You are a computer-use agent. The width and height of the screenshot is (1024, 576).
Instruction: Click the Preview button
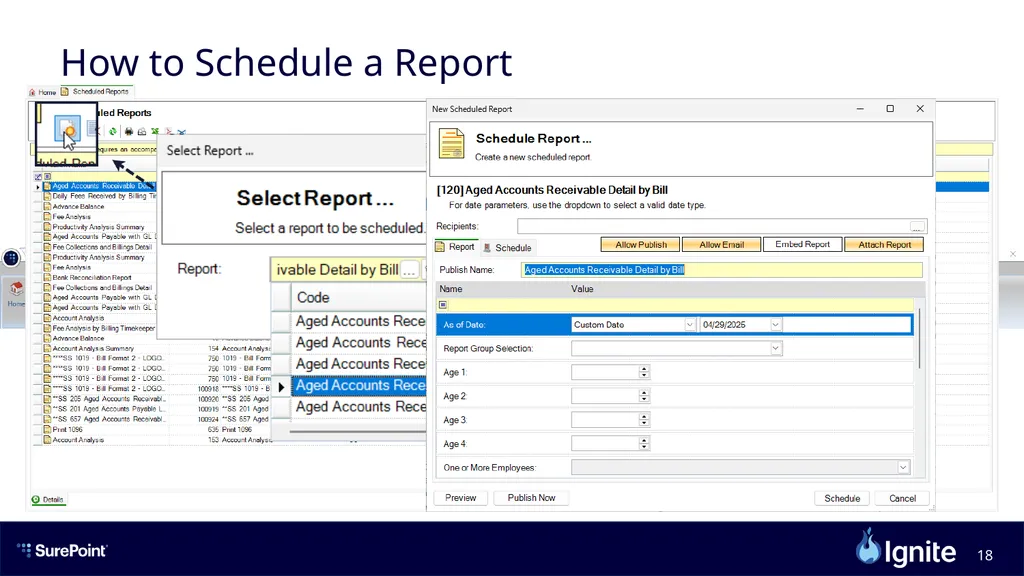coord(460,498)
